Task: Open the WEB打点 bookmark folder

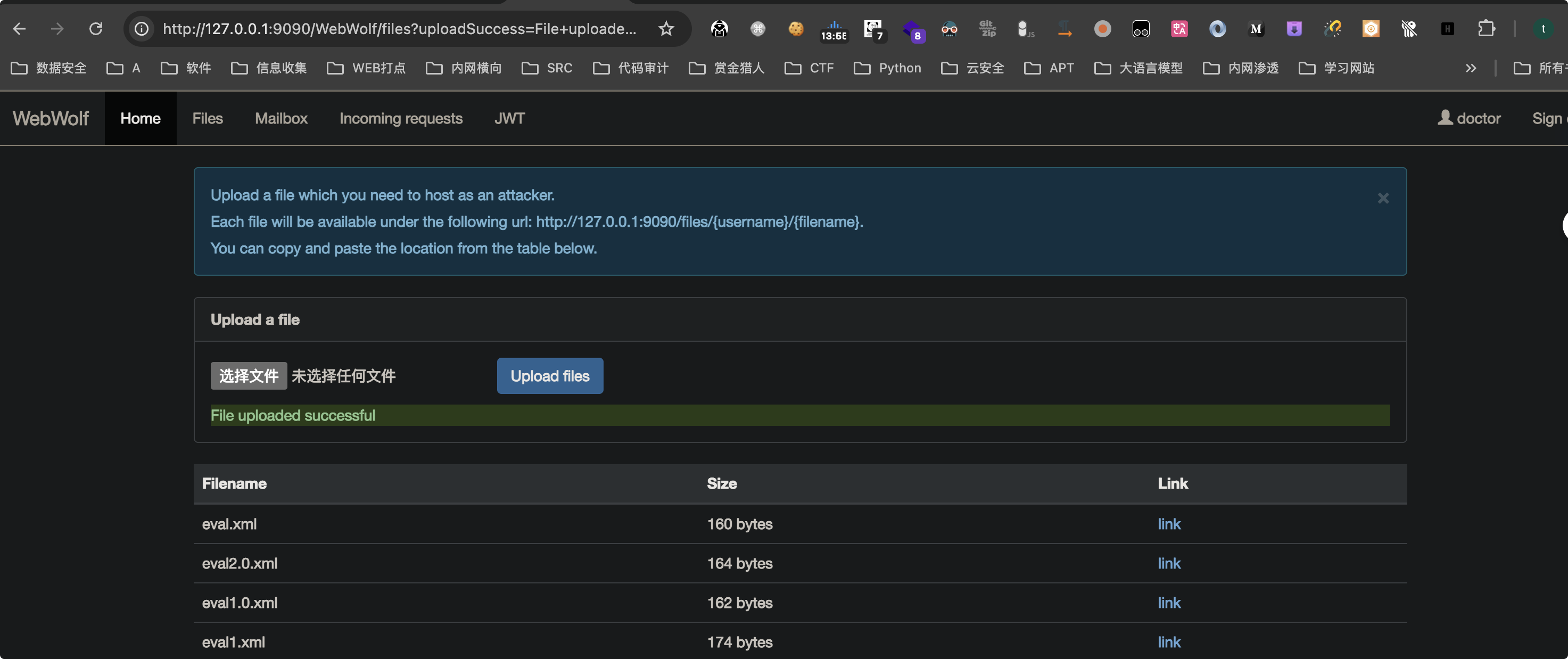Action: tap(366, 68)
